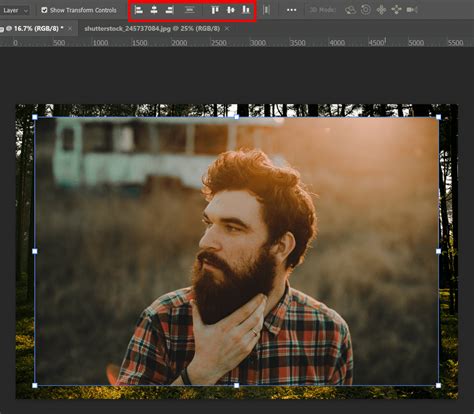Click the top-center transform handle
This screenshot has width=474, height=414.
click(x=237, y=117)
